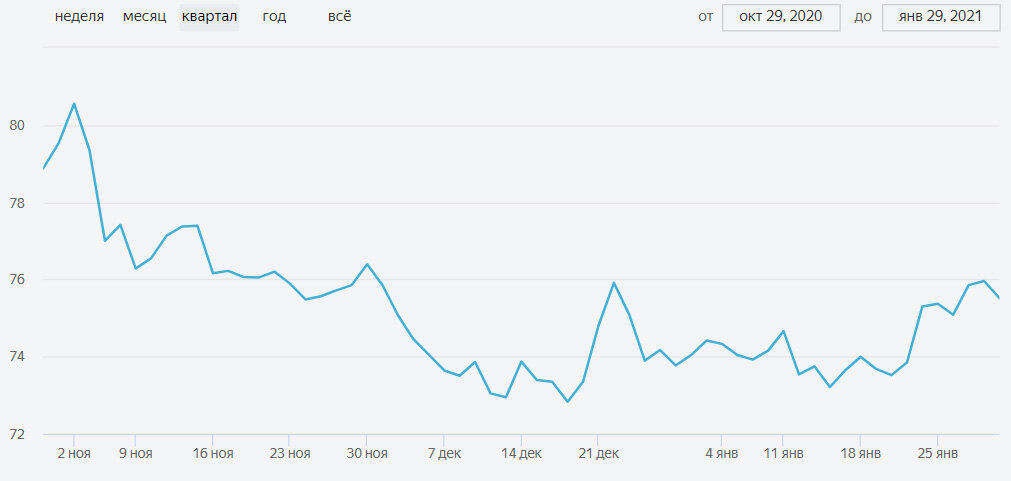Click the 16 ноя axis label
Viewport: 1011px width, 481px height.
213,454
